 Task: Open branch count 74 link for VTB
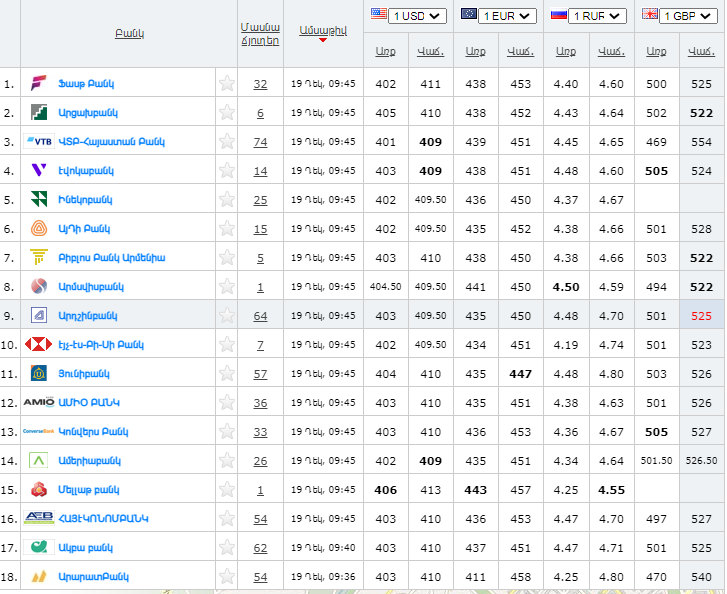[x=260, y=142]
